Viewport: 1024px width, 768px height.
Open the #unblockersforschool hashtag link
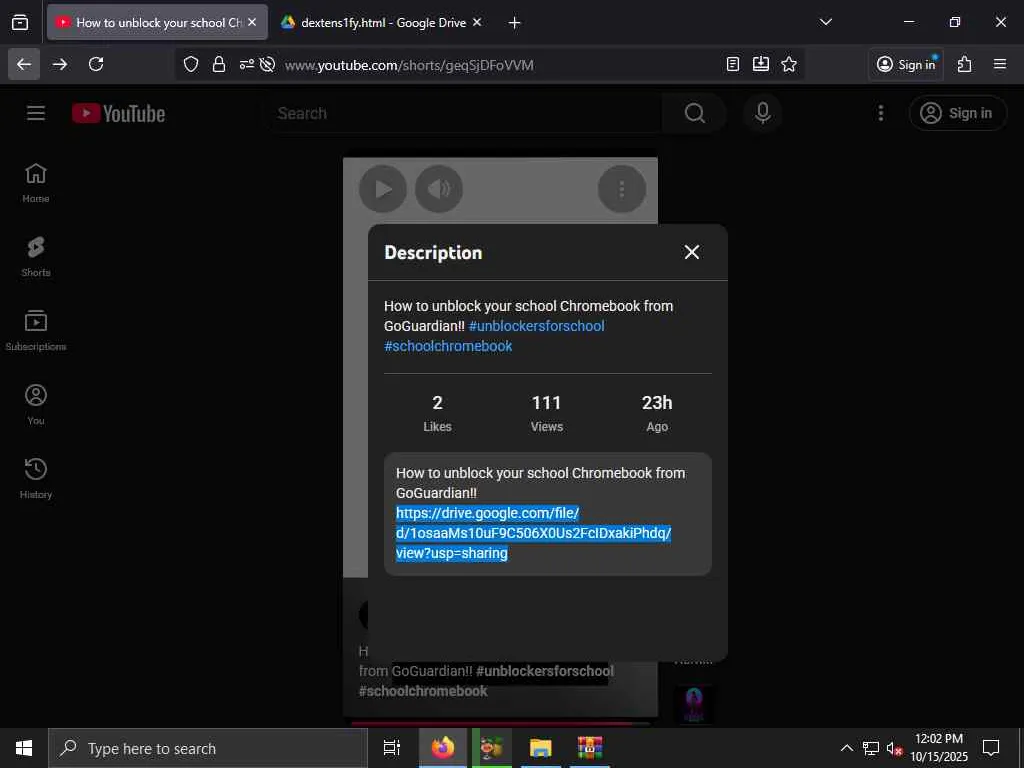click(536, 326)
